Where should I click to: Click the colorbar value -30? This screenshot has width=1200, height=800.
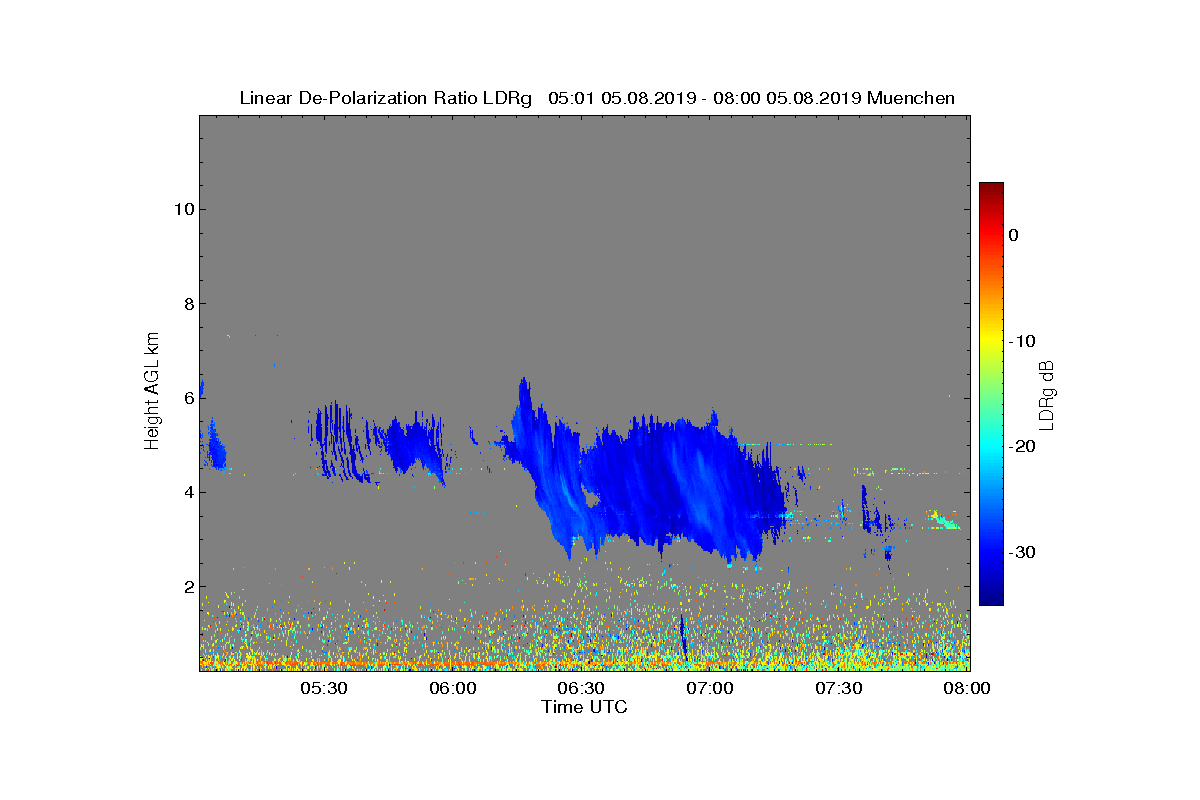point(1021,552)
